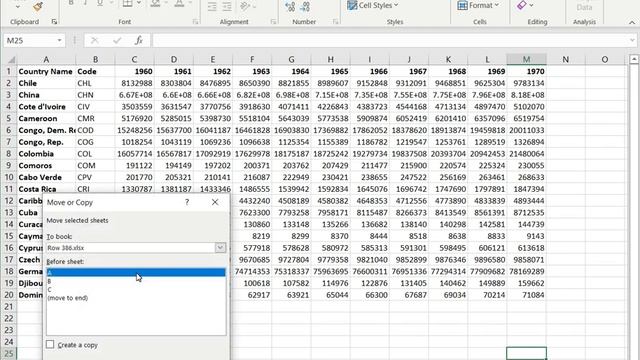Click the Select All corner triangle

click(x=11, y=60)
